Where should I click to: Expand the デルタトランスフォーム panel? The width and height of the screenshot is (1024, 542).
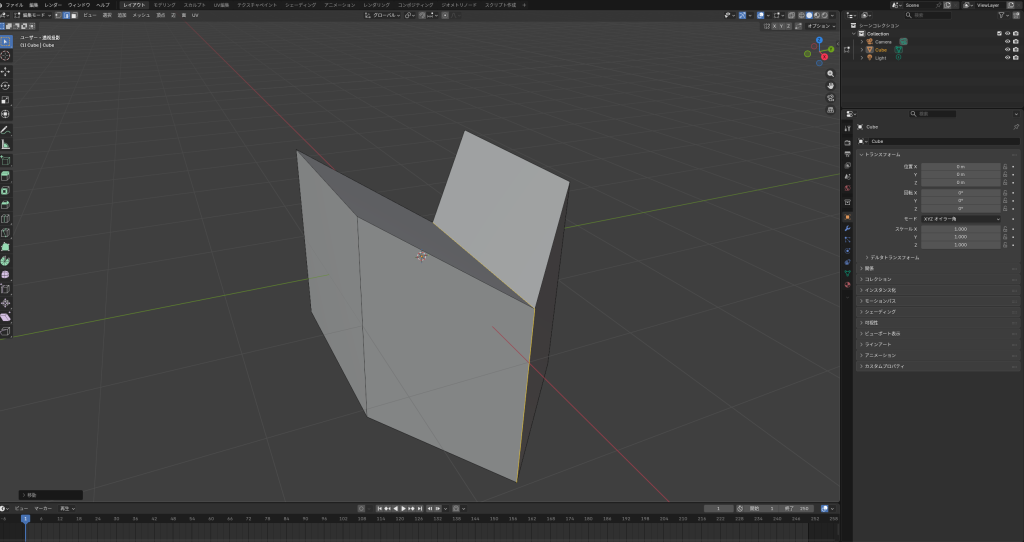point(893,258)
